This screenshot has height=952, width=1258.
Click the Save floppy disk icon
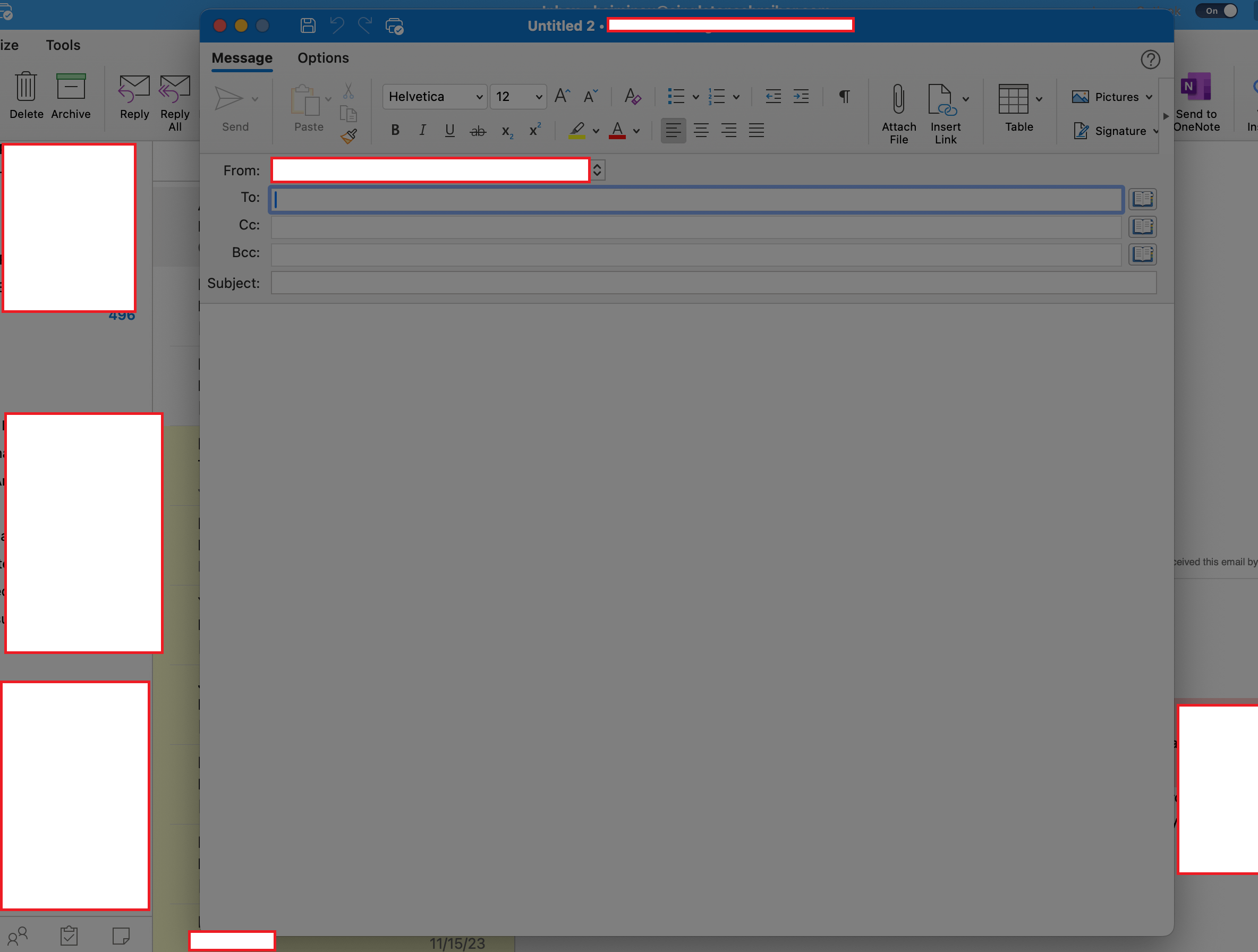pyautogui.click(x=308, y=25)
